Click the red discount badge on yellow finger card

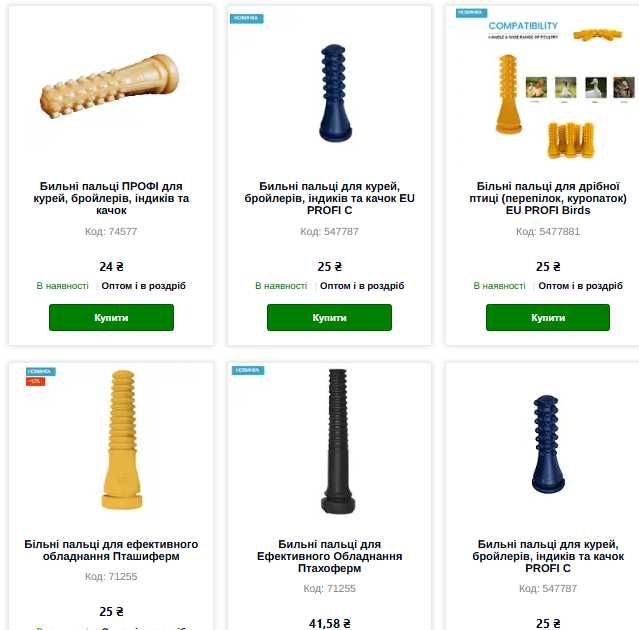[x=35, y=381]
